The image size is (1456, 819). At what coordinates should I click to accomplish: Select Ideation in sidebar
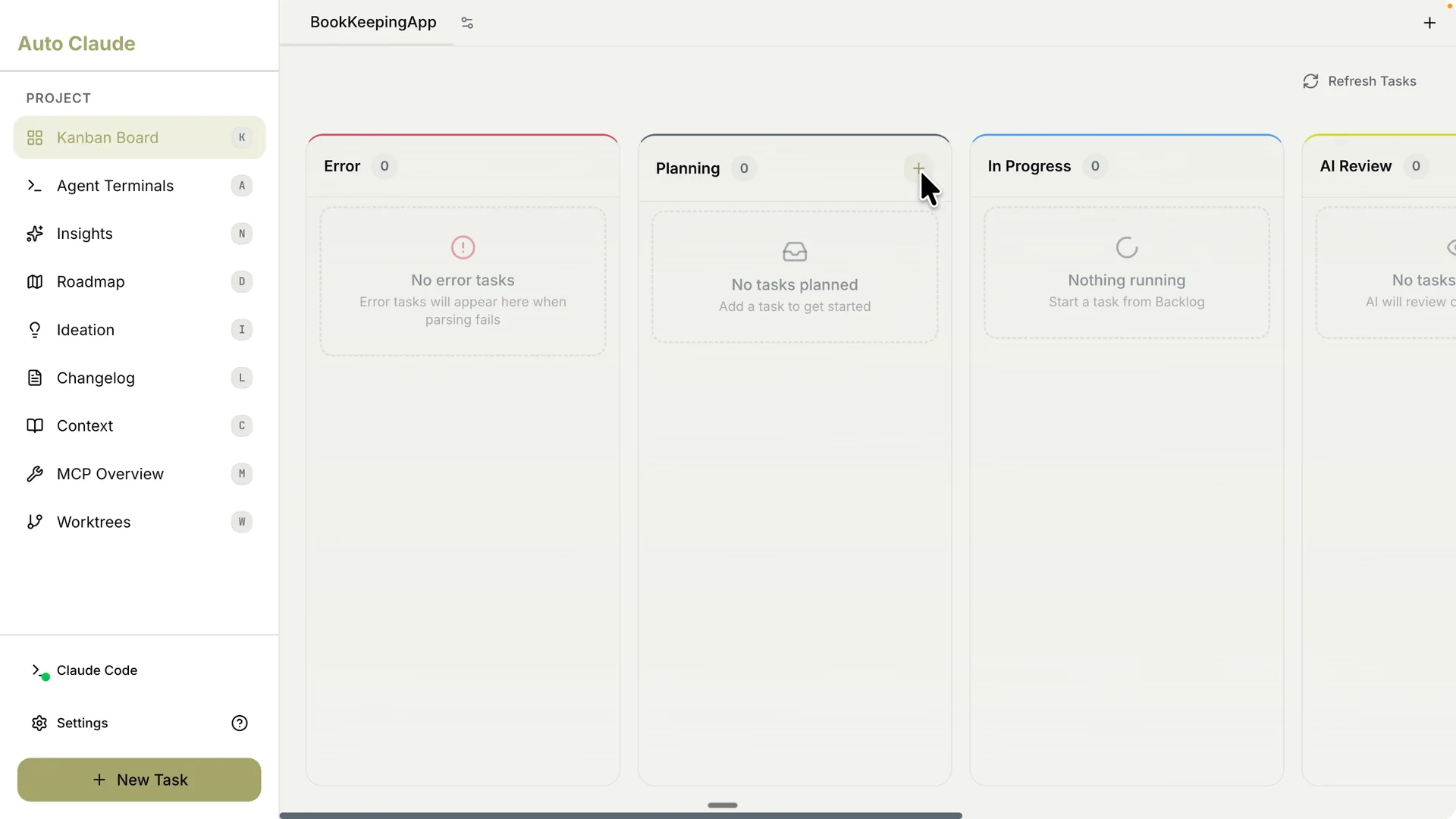click(x=140, y=330)
